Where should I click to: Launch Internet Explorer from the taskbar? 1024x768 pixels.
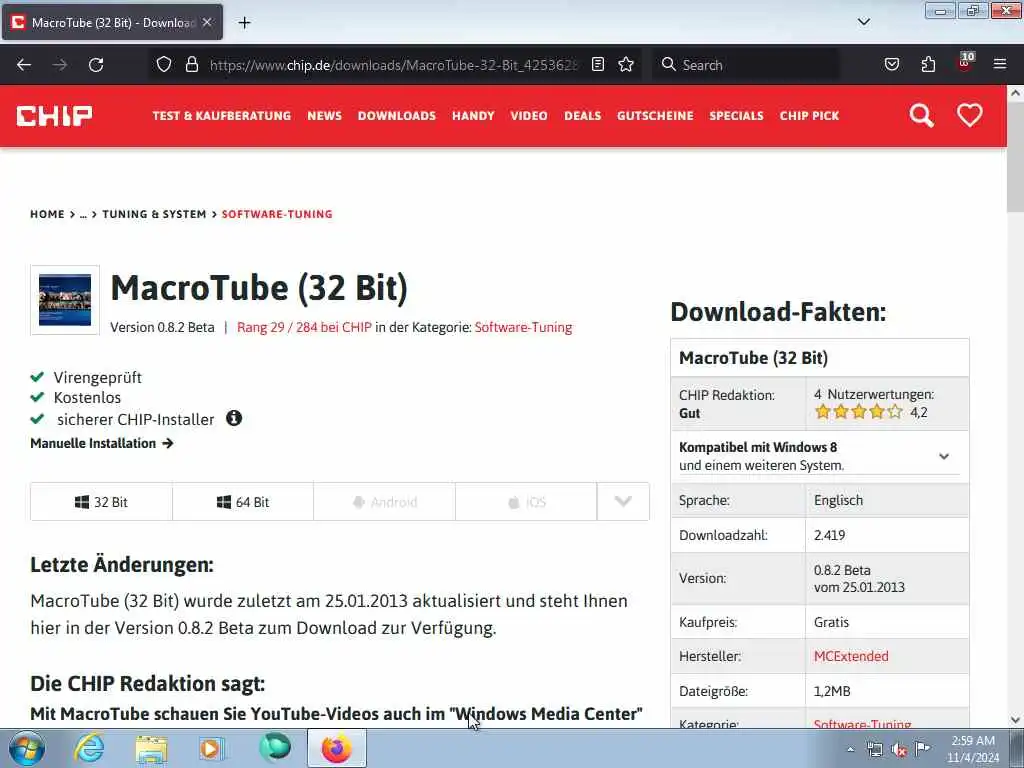click(x=89, y=748)
